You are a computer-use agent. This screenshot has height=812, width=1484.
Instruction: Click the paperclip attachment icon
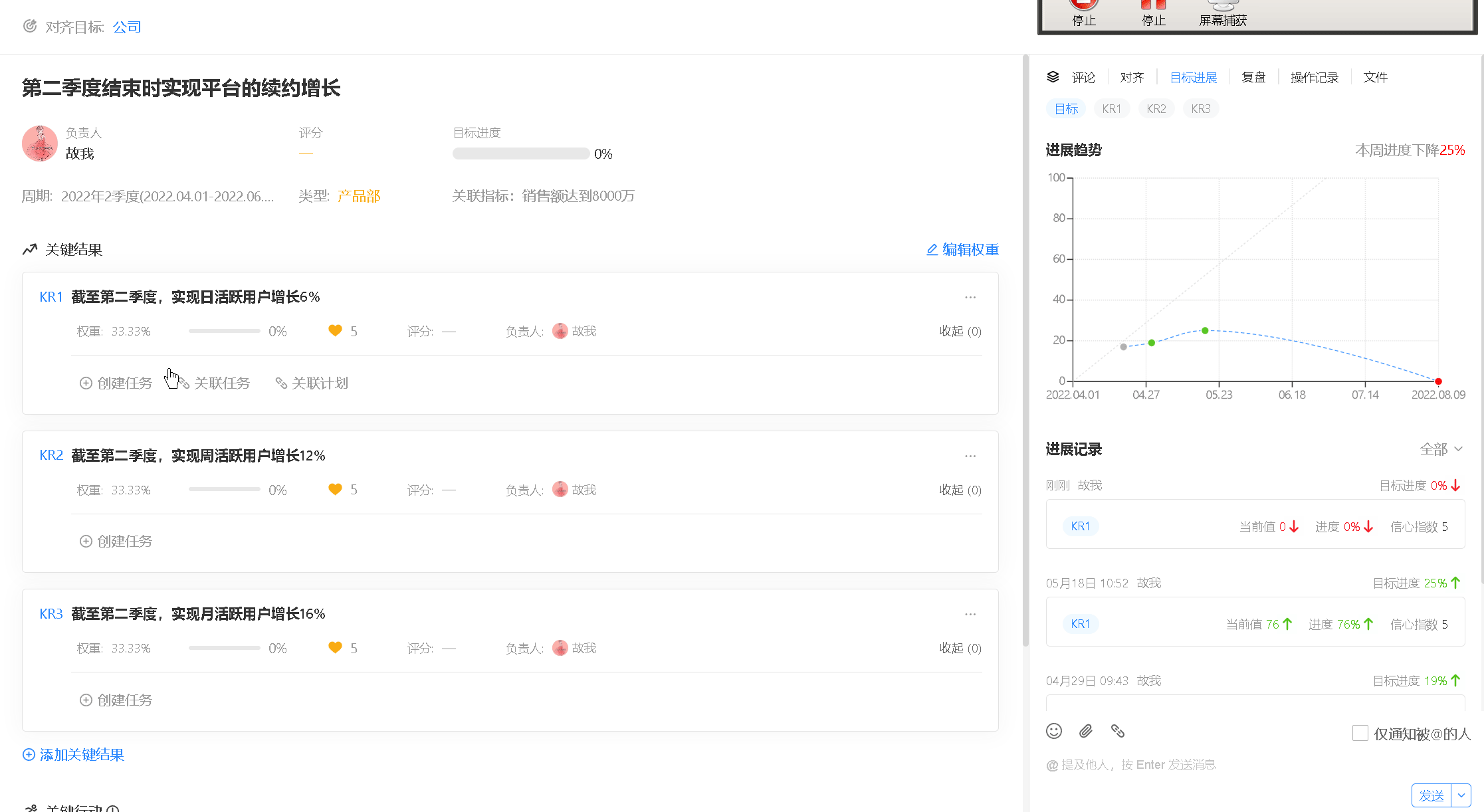(1085, 731)
